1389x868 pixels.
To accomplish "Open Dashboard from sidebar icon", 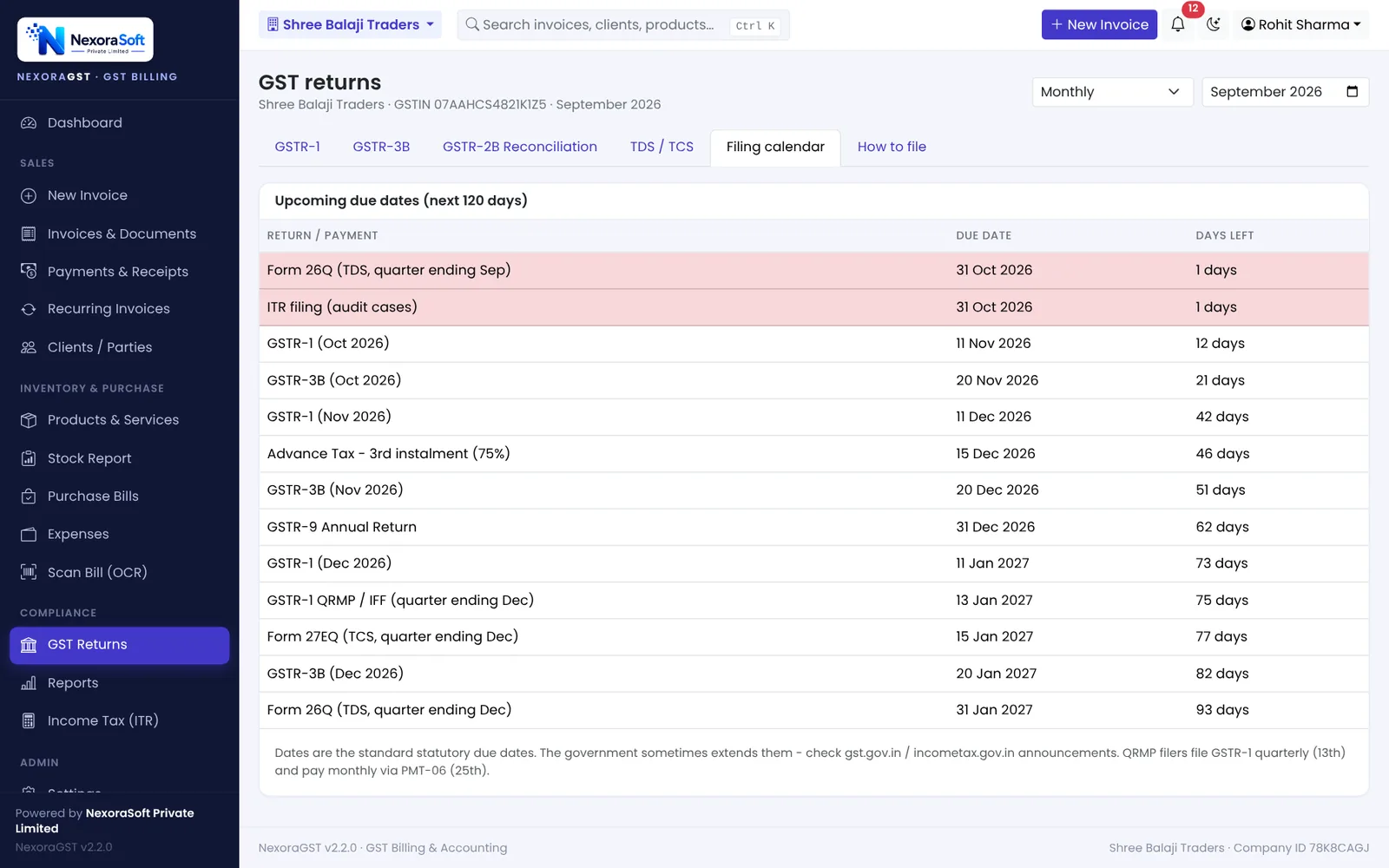I will (29, 123).
